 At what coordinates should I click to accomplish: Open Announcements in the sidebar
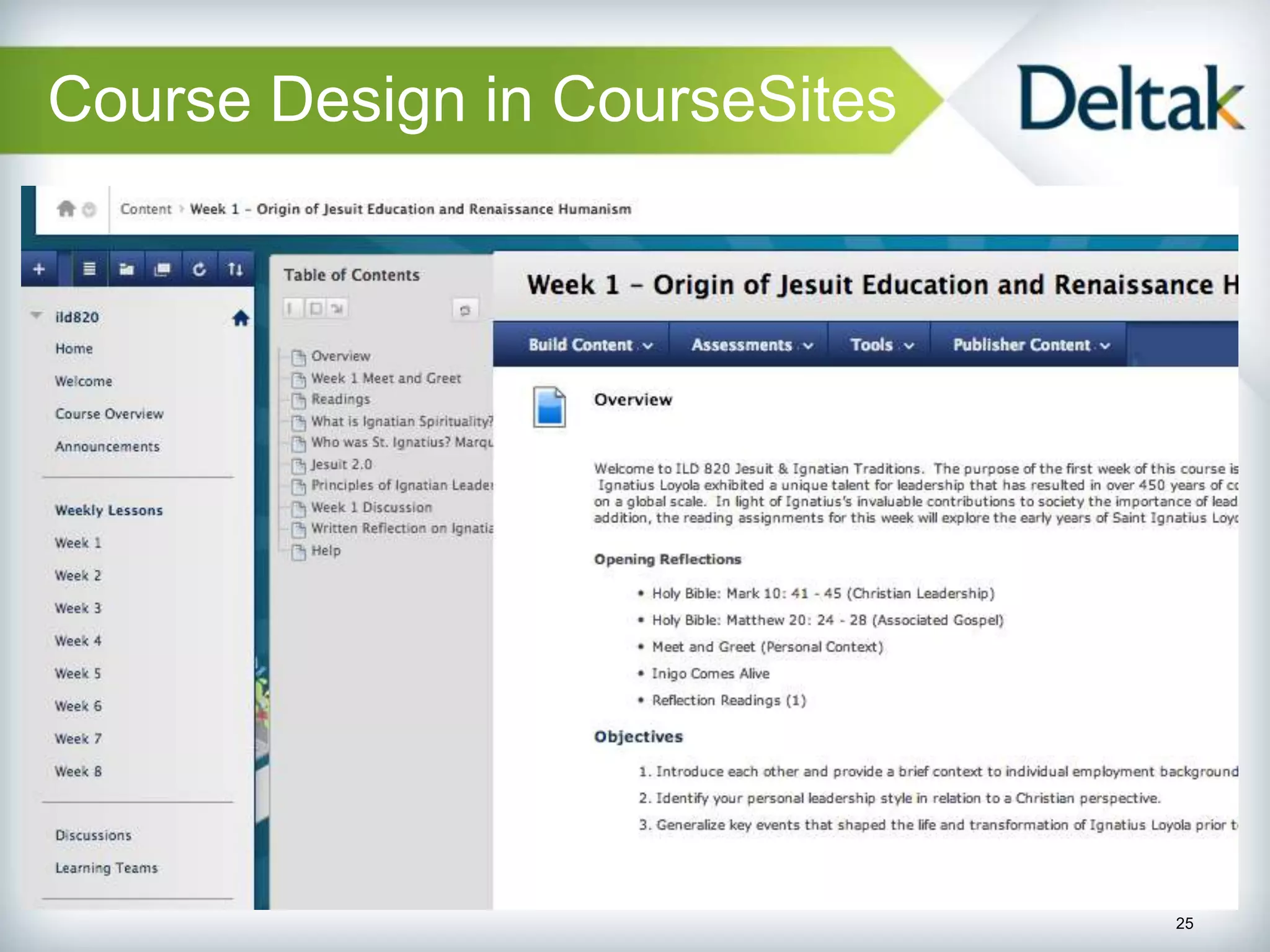click(107, 446)
